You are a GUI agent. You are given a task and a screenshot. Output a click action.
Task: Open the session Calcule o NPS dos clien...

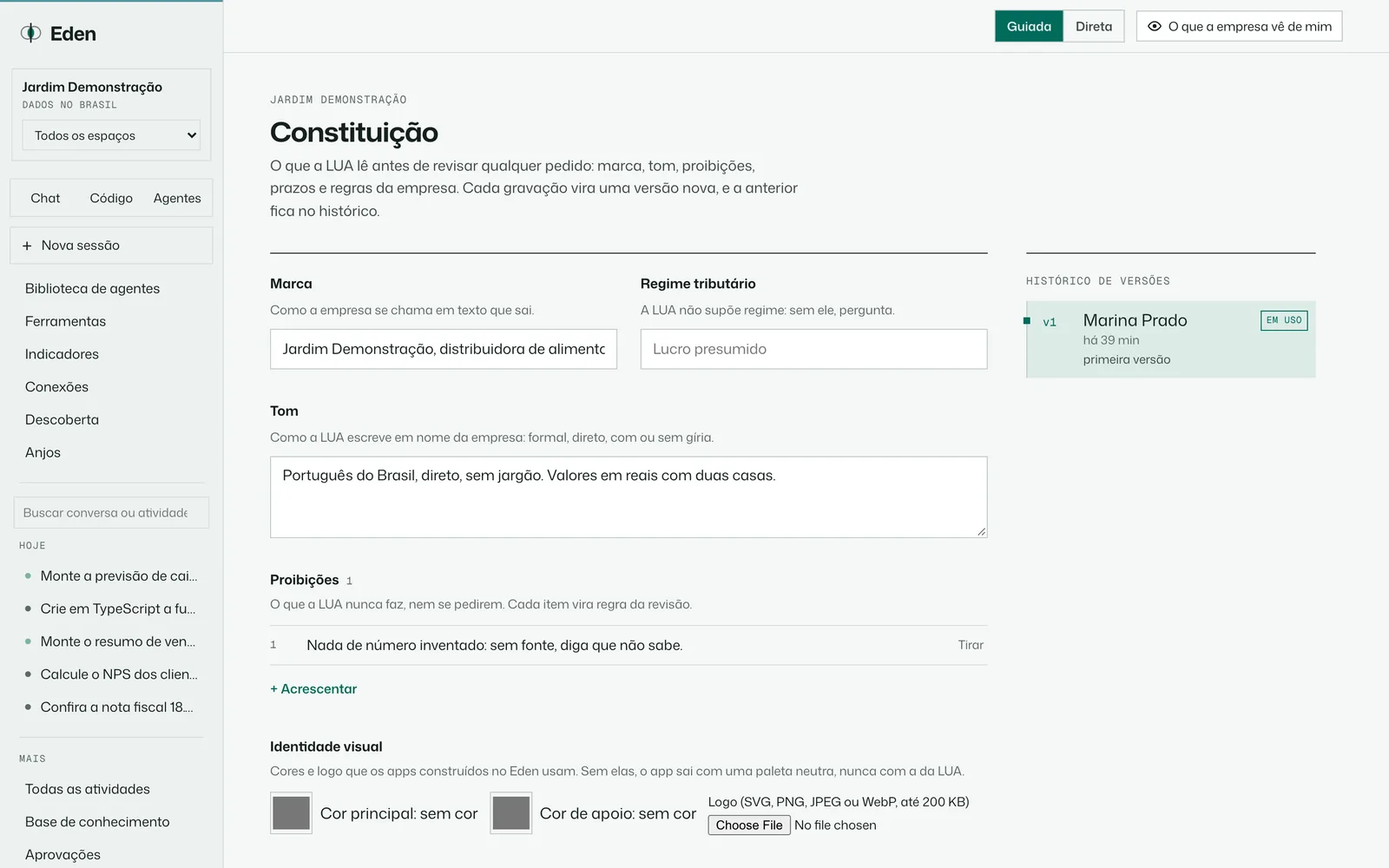click(111, 674)
